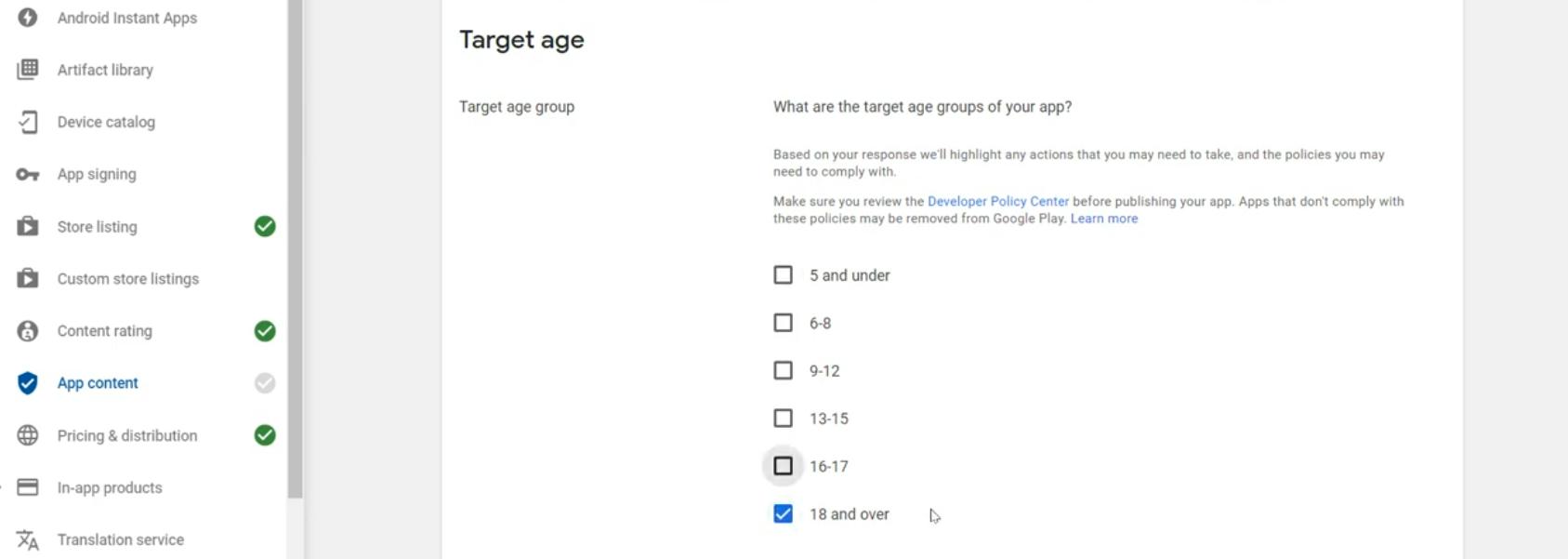This screenshot has height=559, width=1568.
Task: Click the Translation service icon
Action: tap(28, 539)
